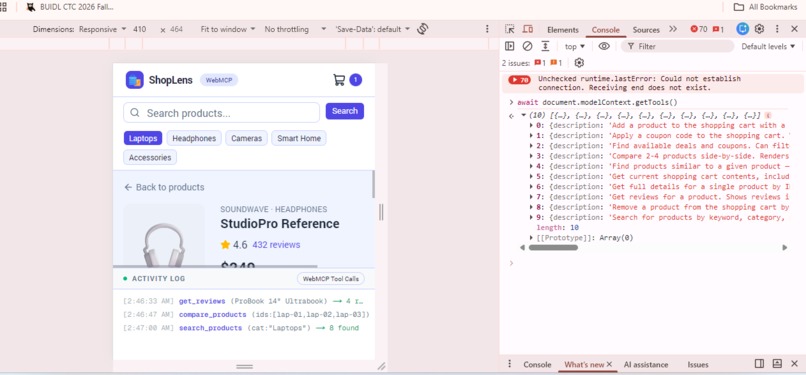Click the console history expand icon

[545, 46]
